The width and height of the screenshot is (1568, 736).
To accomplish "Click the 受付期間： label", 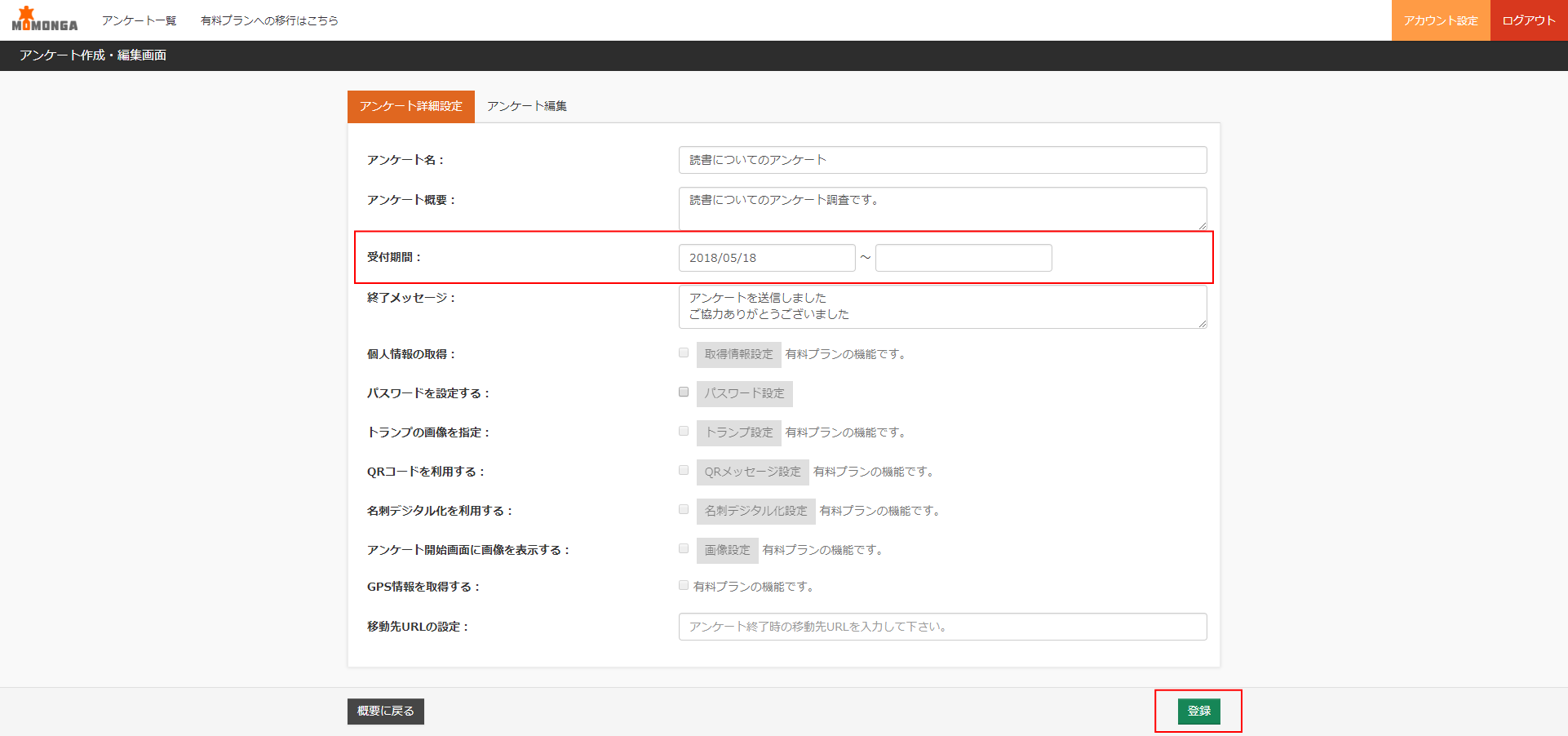I will click(395, 257).
